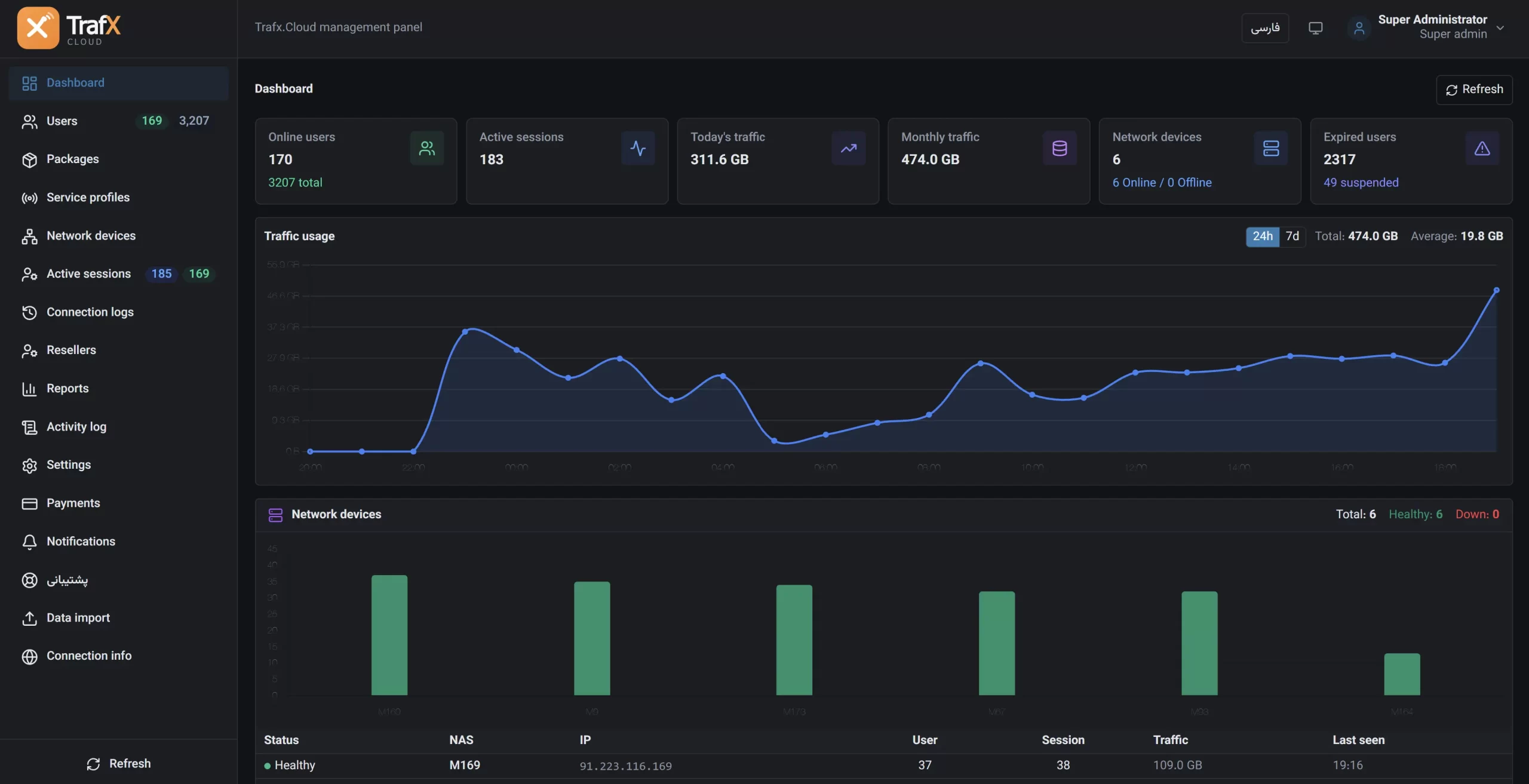Click the '3207 total' text under Online users

click(x=295, y=183)
